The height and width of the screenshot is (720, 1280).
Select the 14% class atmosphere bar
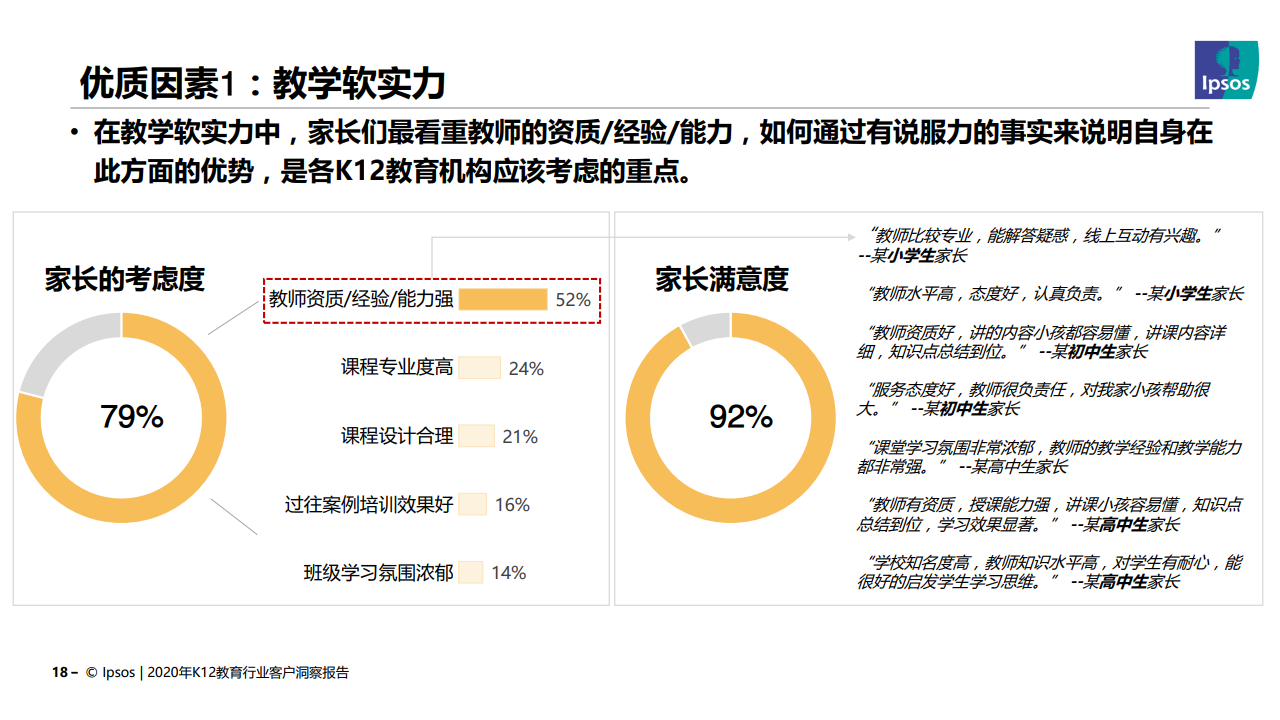(471, 572)
